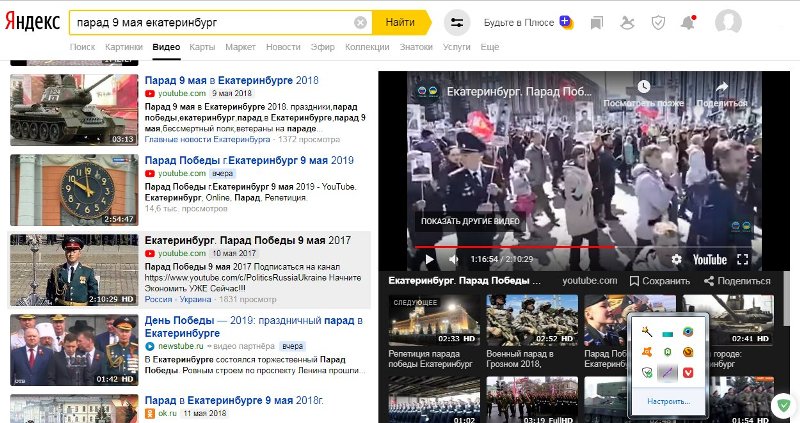The width and height of the screenshot is (800, 423).
Task: Click ПОКАЗАТЬ ДРУГИЕ ВИДЕО button
Action: coord(470,221)
